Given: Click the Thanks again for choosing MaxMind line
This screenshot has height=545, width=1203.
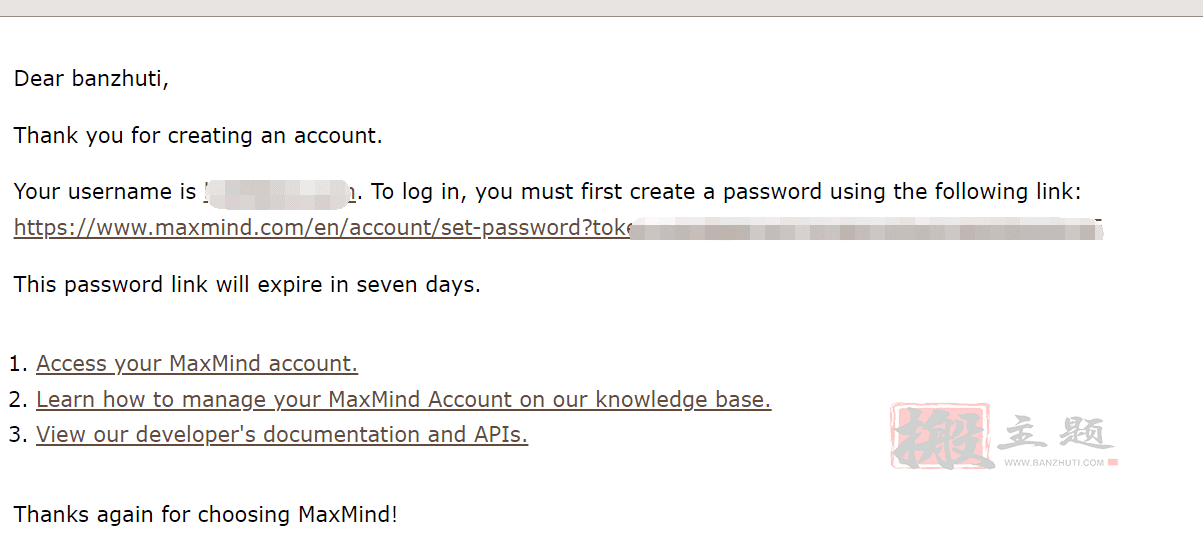Looking at the screenshot, I should [206, 515].
